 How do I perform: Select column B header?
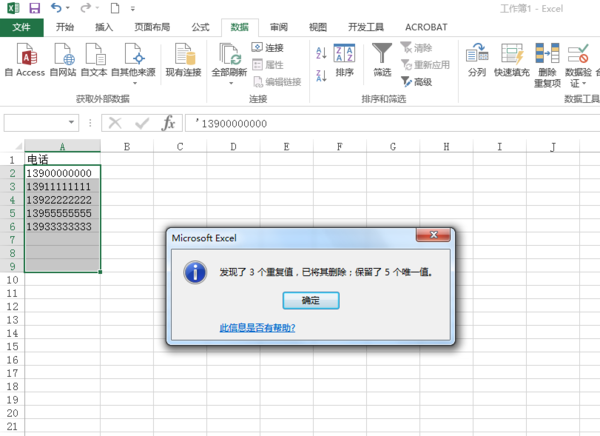click(127, 146)
